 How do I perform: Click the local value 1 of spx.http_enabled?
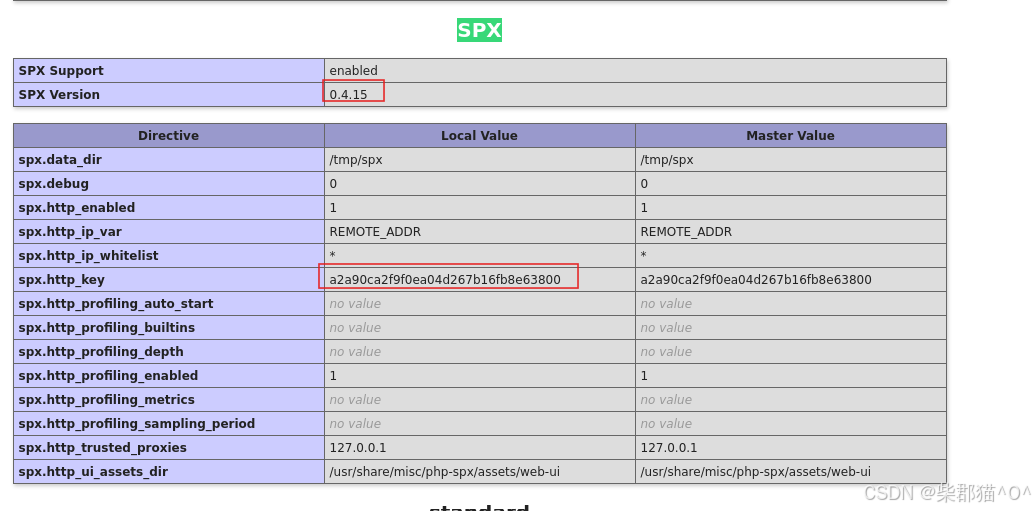333,208
